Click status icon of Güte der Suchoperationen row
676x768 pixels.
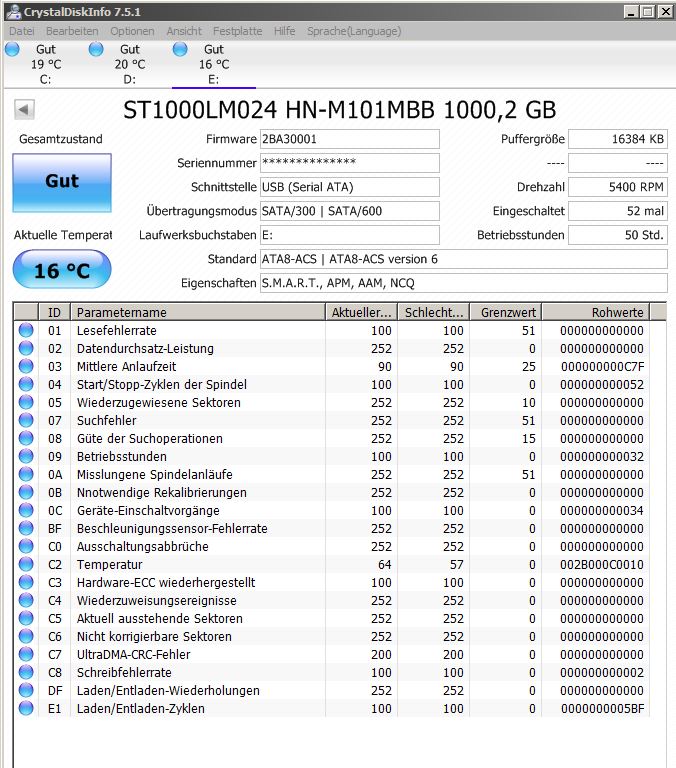point(26,438)
